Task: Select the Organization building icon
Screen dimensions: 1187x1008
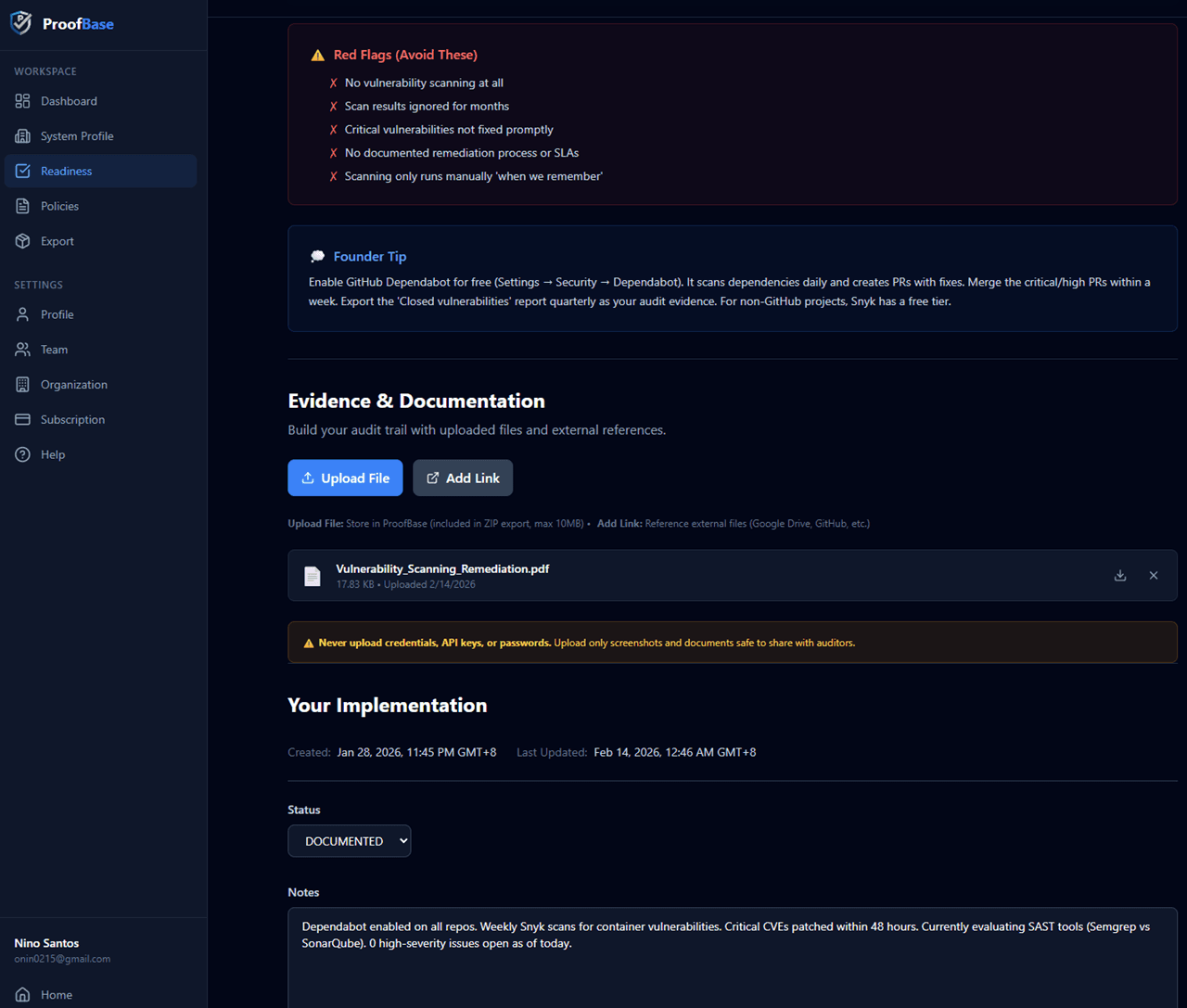Action: (x=22, y=384)
